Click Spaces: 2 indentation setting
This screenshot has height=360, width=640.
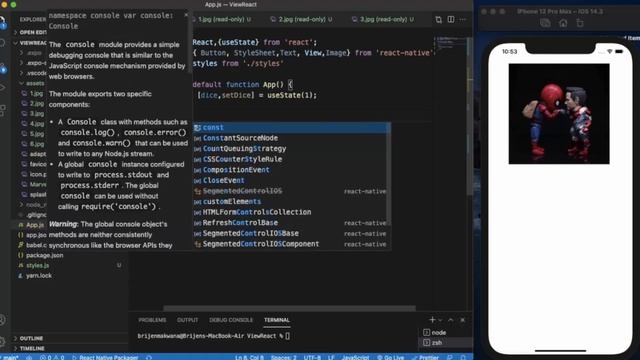[x=284, y=357]
